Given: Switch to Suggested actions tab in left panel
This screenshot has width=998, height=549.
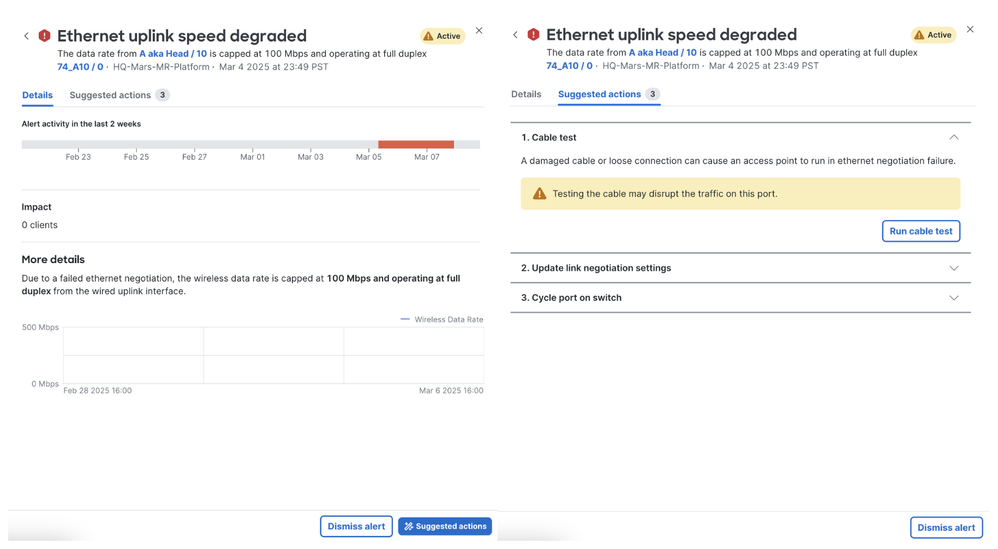Looking at the screenshot, I should click(x=118, y=95).
